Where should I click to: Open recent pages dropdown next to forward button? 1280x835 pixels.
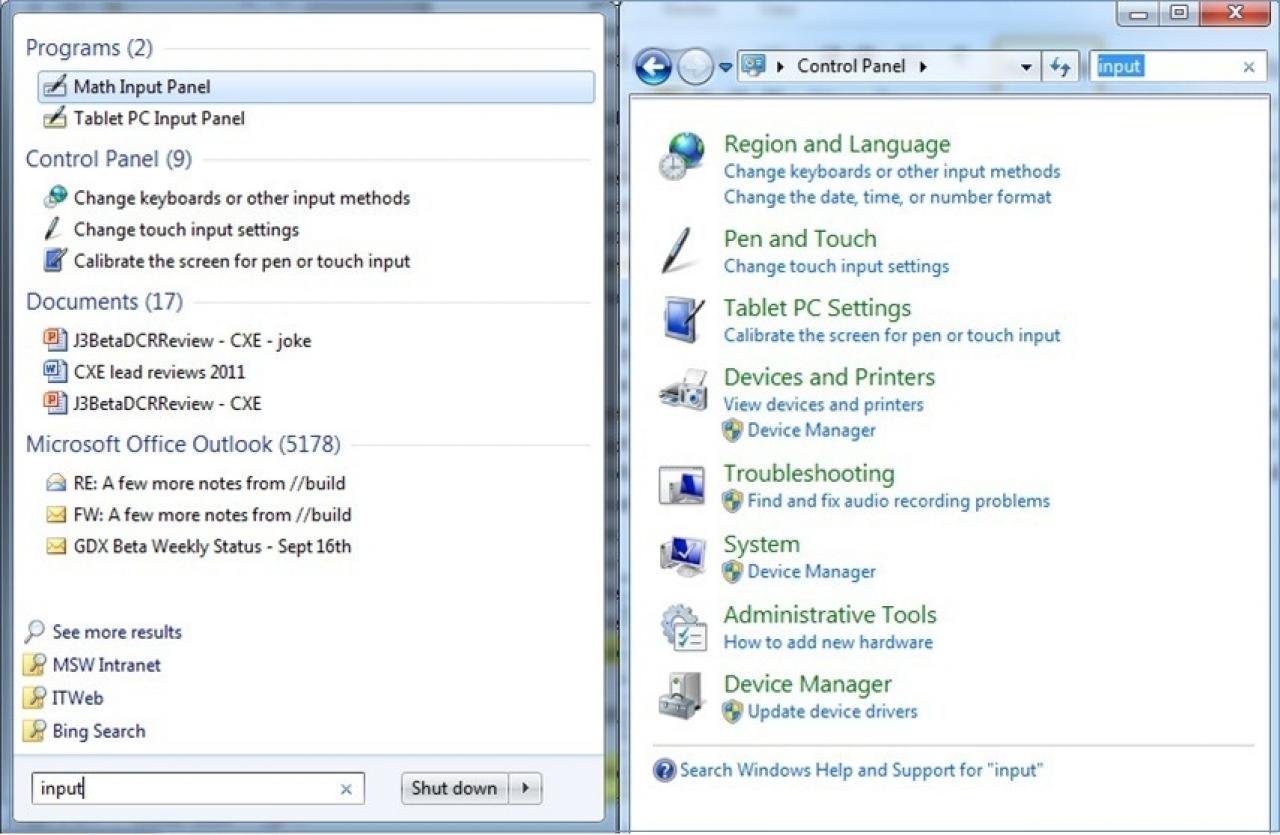point(725,68)
